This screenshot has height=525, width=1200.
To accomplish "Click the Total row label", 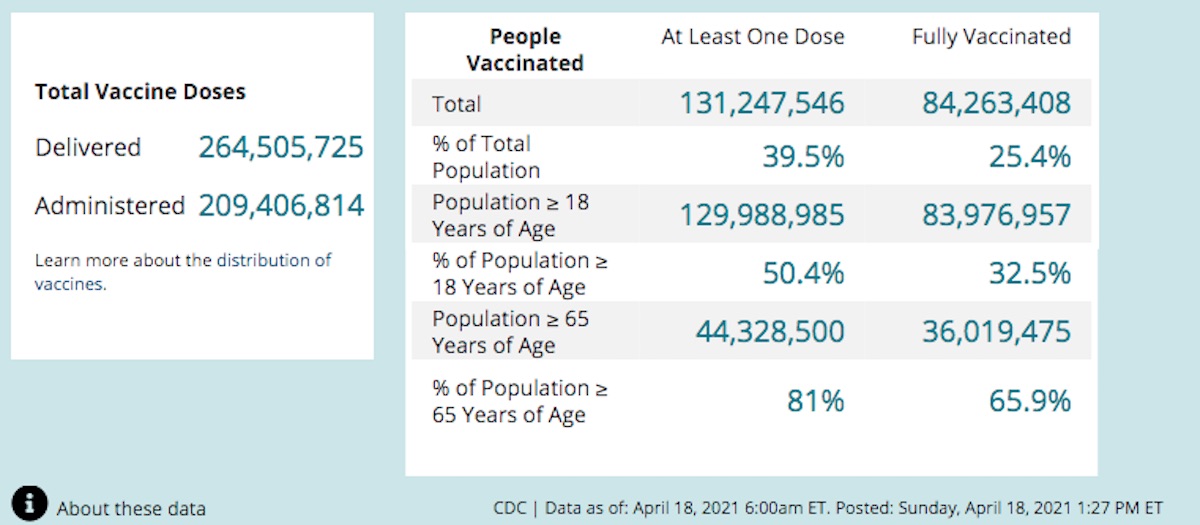I will click(x=456, y=104).
